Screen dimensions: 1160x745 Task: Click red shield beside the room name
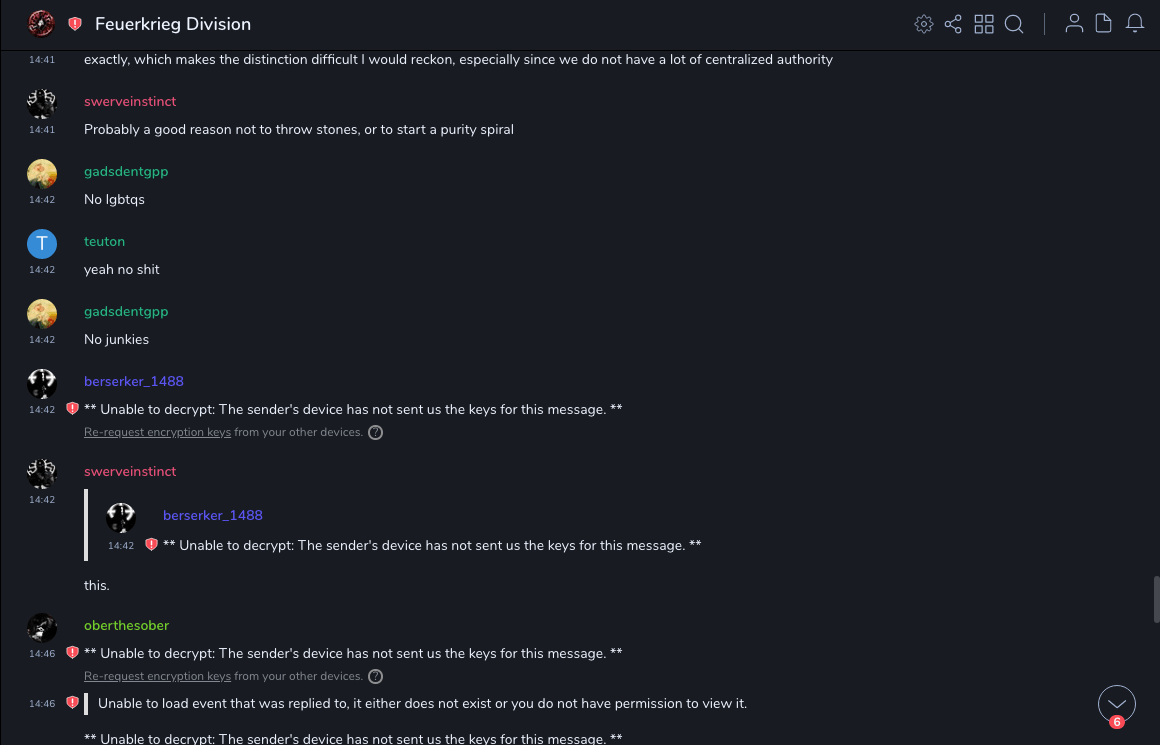75,24
